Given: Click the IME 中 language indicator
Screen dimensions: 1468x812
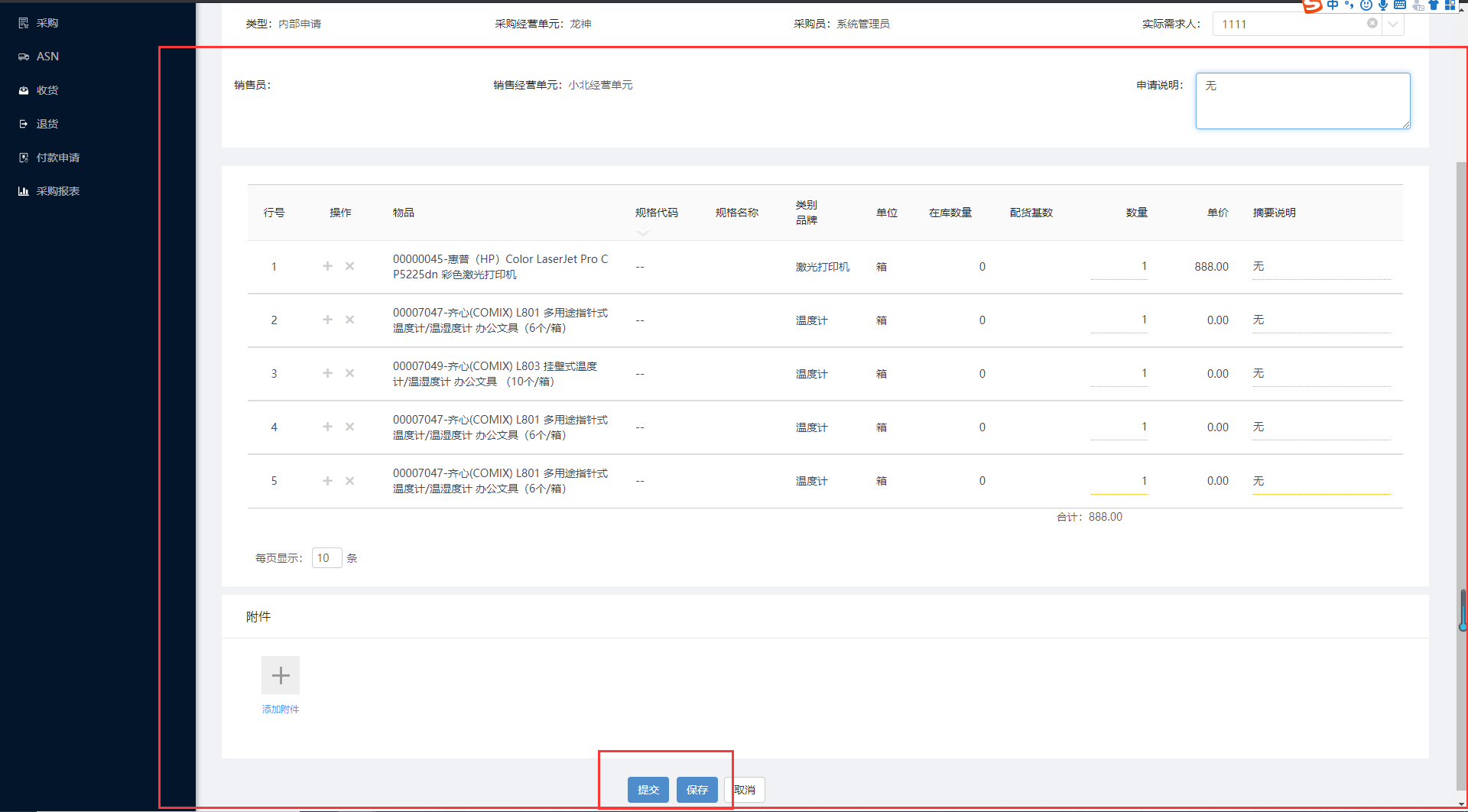Looking at the screenshot, I should (x=1333, y=5).
